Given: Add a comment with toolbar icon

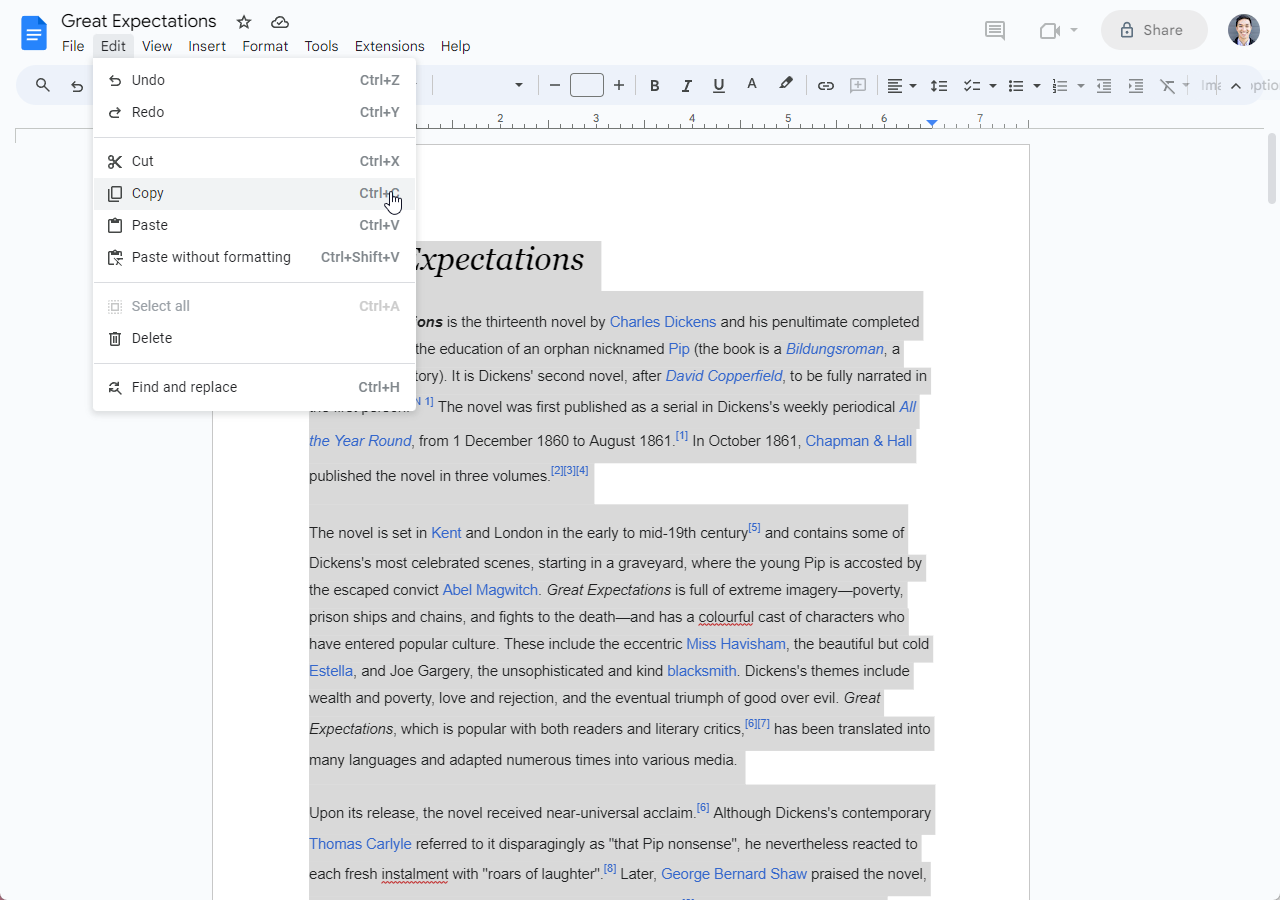Looking at the screenshot, I should pyautogui.click(x=858, y=86).
